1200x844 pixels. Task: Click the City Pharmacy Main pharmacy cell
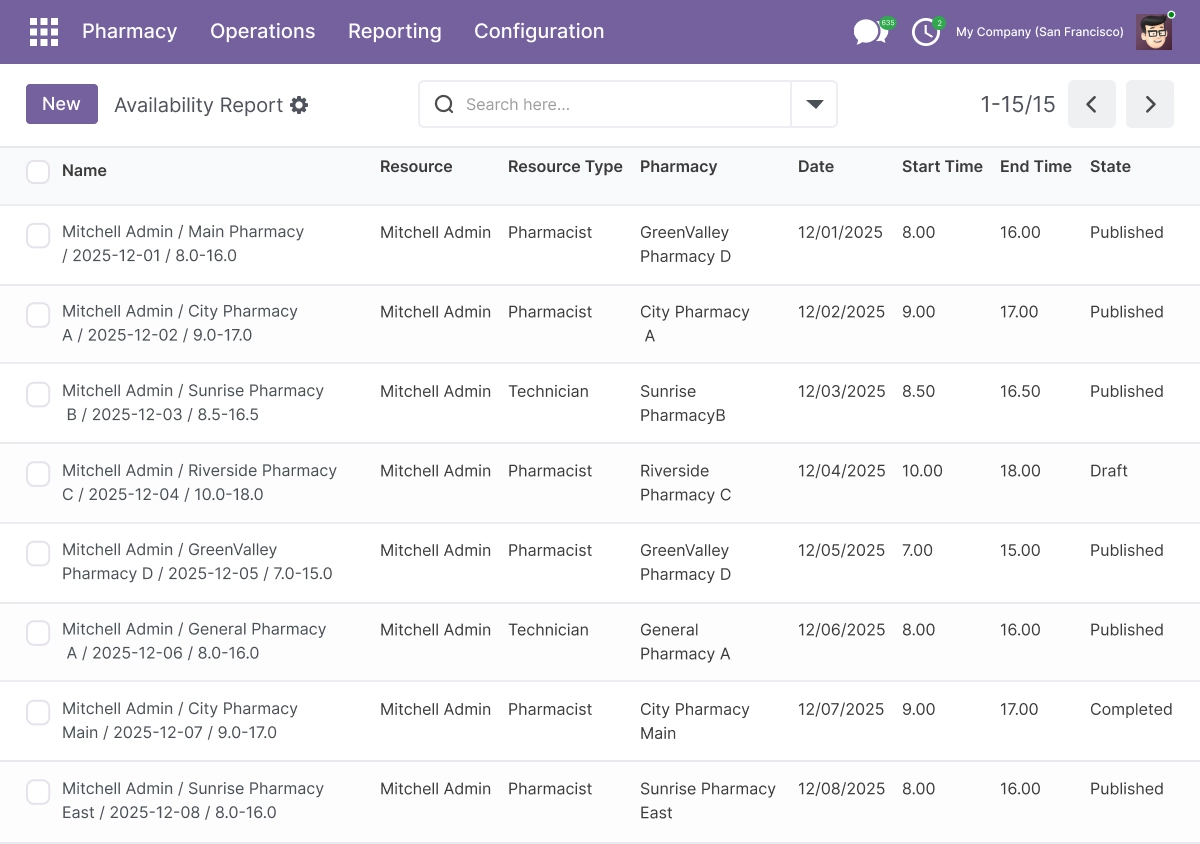(x=695, y=721)
